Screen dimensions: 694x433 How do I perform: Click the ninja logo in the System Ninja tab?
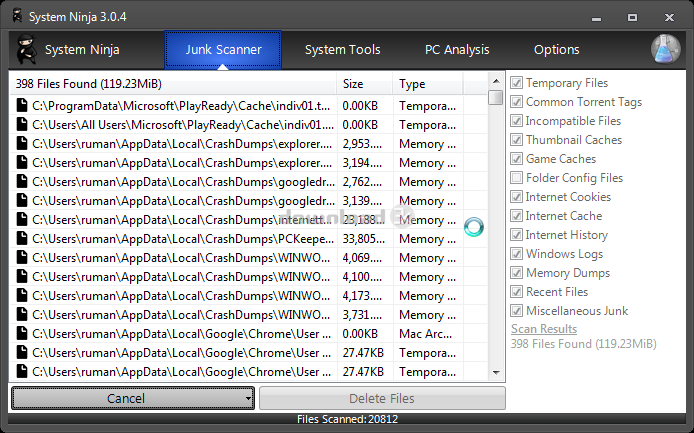pyautogui.click(x=26, y=50)
